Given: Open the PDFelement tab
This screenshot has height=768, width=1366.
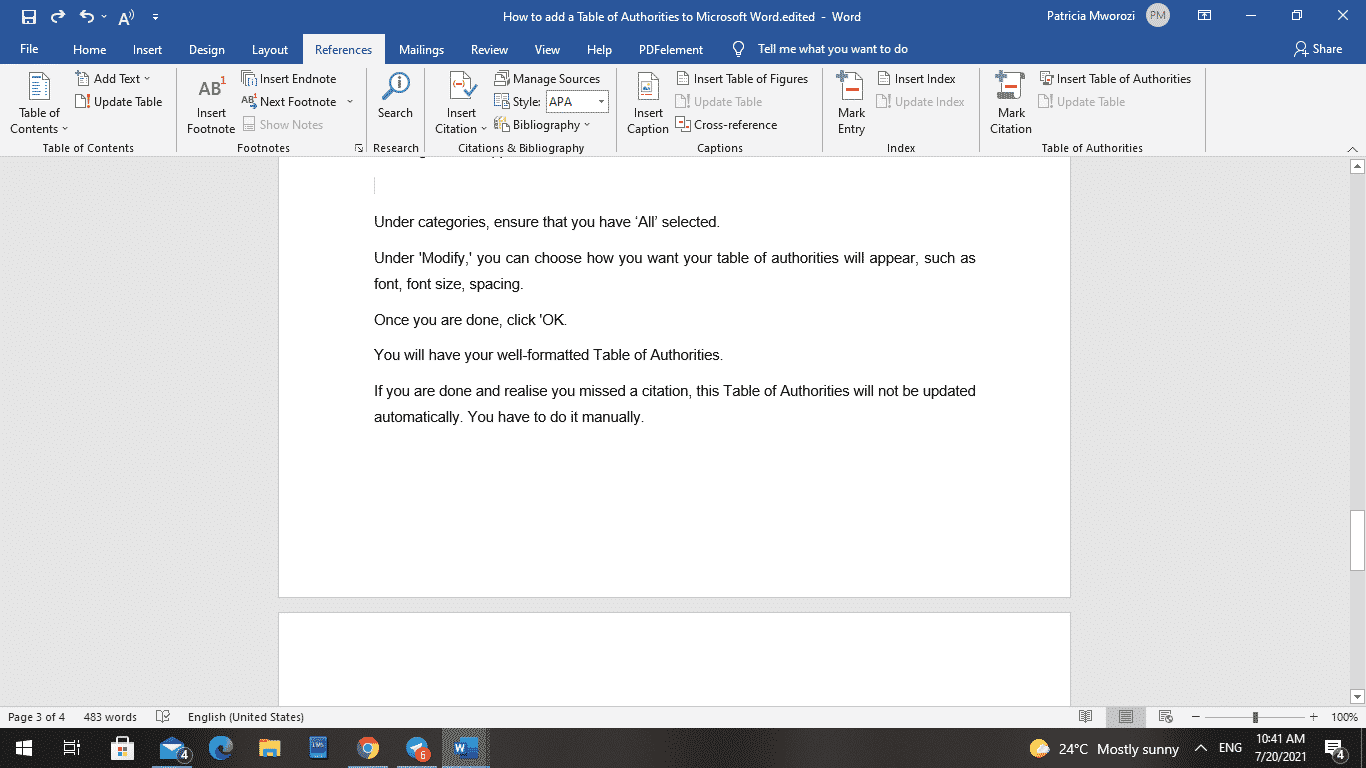Looking at the screenshot, I should coord(671,48).
